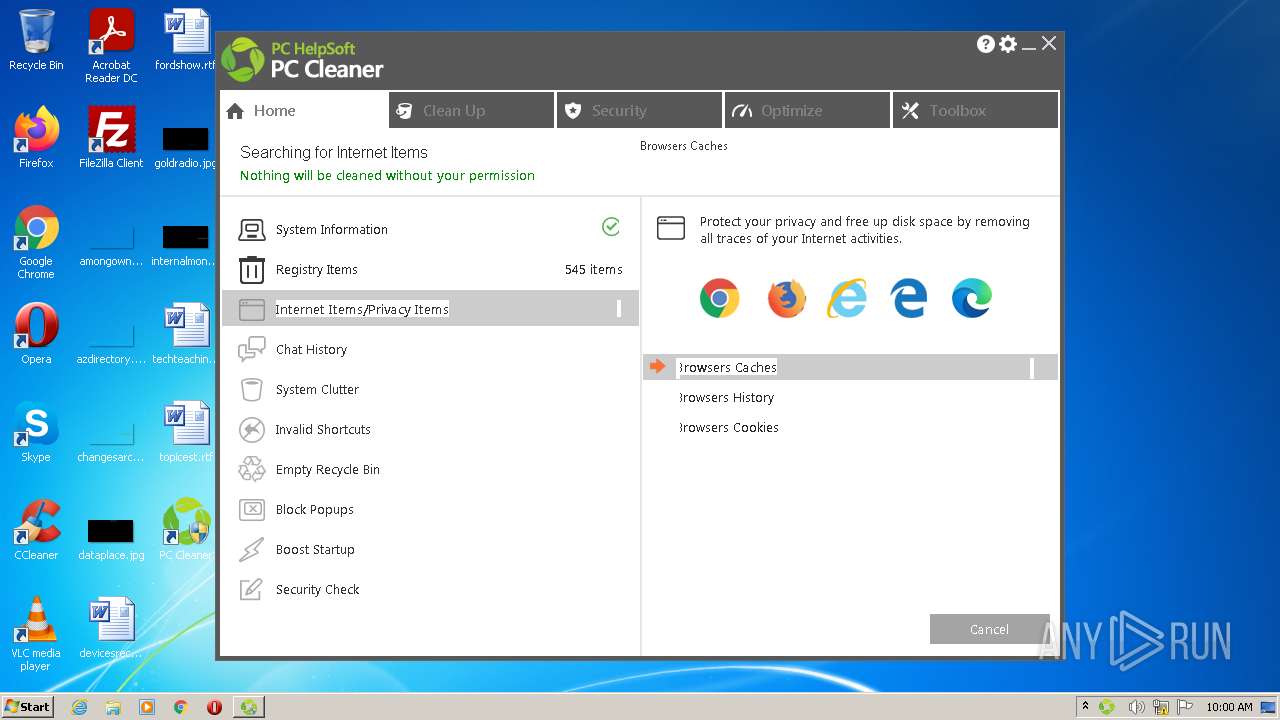Click the Firefox browser icon in PC Cleaner

(x=787, y=298)
